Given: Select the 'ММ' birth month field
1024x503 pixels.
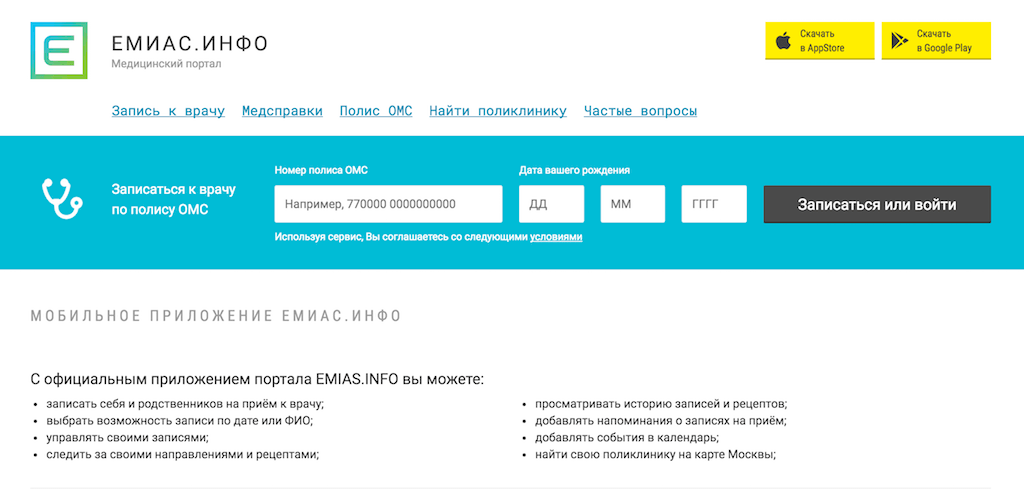Looking at the screenshot, I should [632, 204].
